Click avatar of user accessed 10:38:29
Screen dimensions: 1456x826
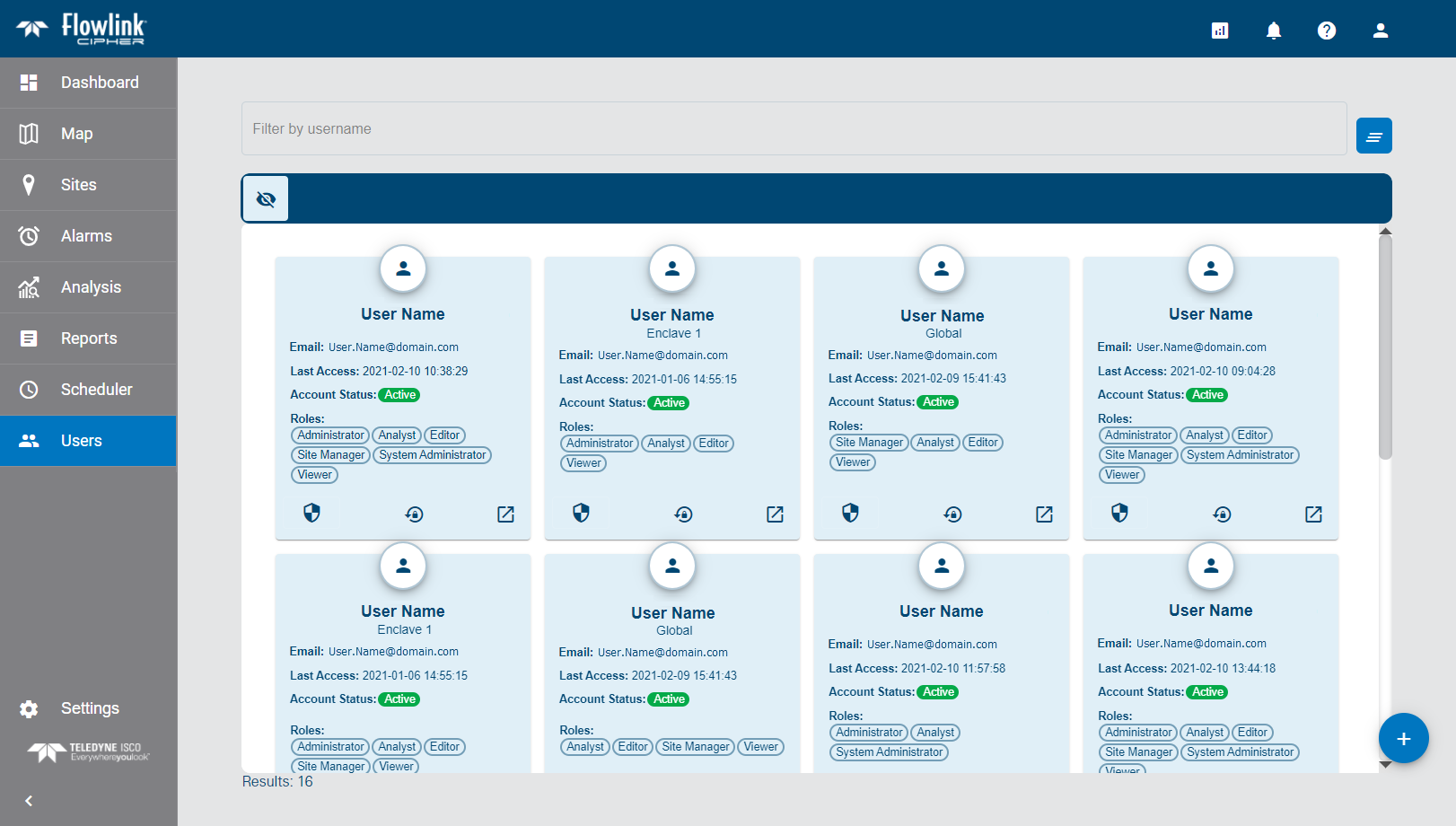403,268
